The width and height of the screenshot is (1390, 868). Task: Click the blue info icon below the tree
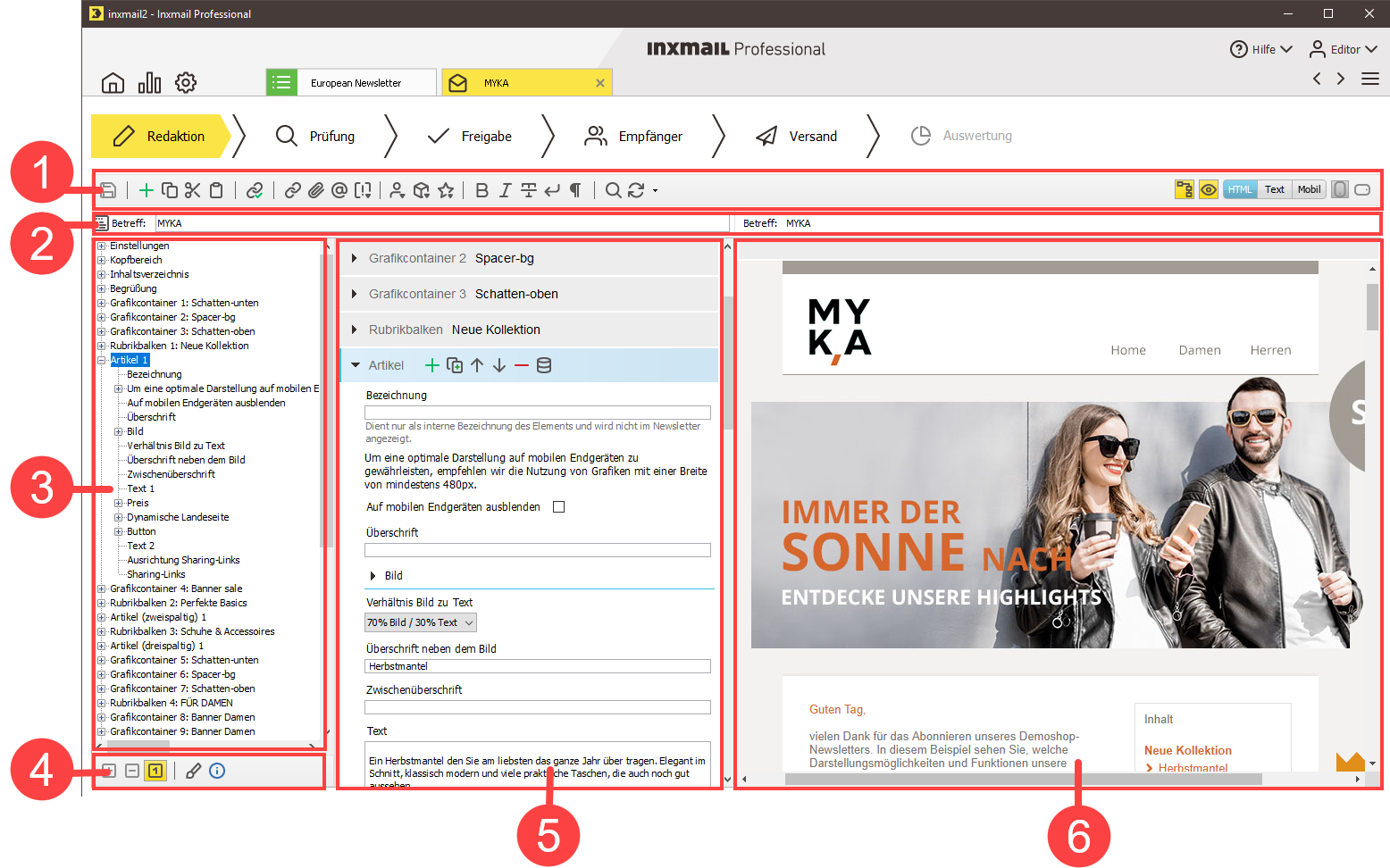(x=217, y=771)
